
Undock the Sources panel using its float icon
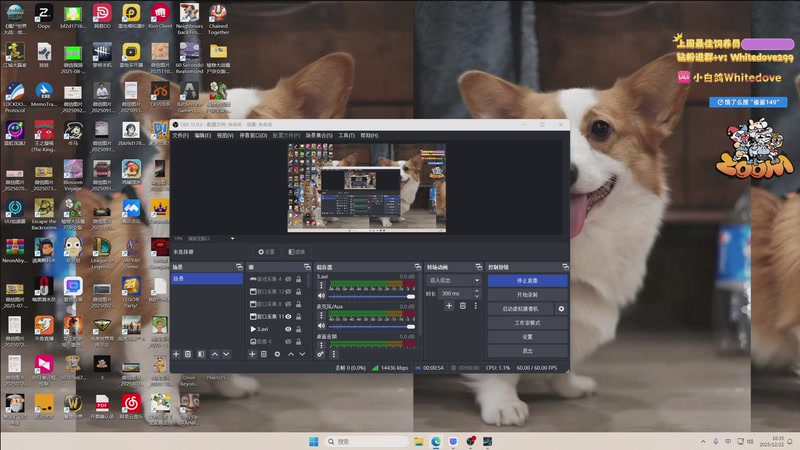tap(307, 267)
